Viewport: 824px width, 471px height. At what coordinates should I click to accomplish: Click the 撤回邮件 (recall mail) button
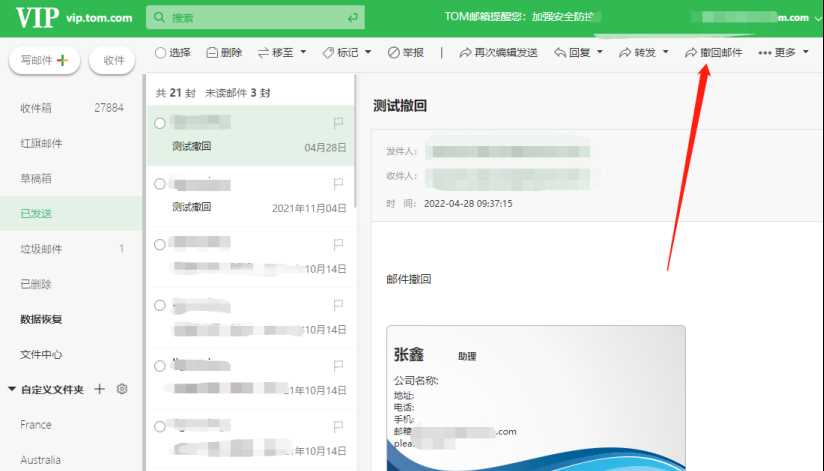tap(714, 53)
